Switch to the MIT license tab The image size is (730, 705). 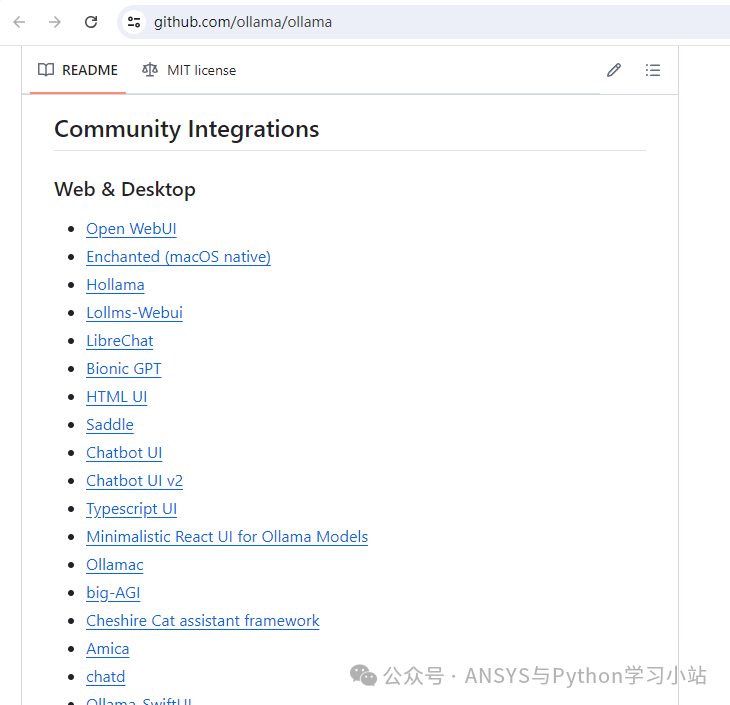click(189, 70)
